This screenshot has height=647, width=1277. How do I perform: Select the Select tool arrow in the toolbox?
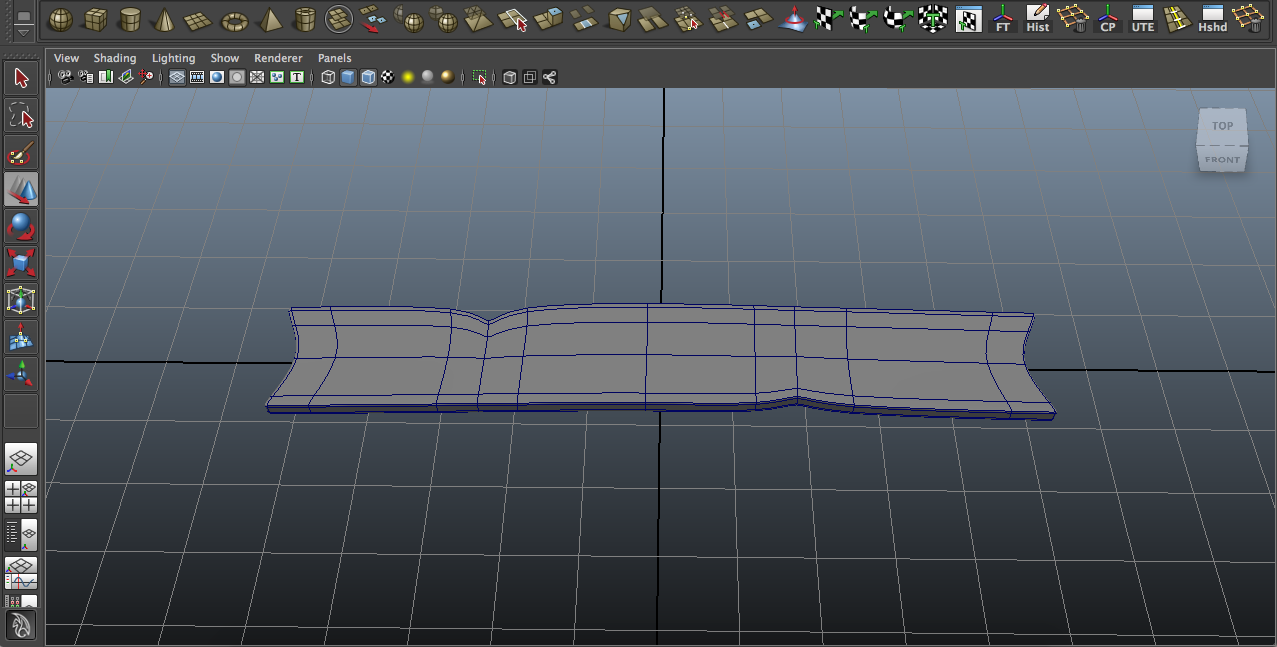pyautogui.click(x=21, y=77)
